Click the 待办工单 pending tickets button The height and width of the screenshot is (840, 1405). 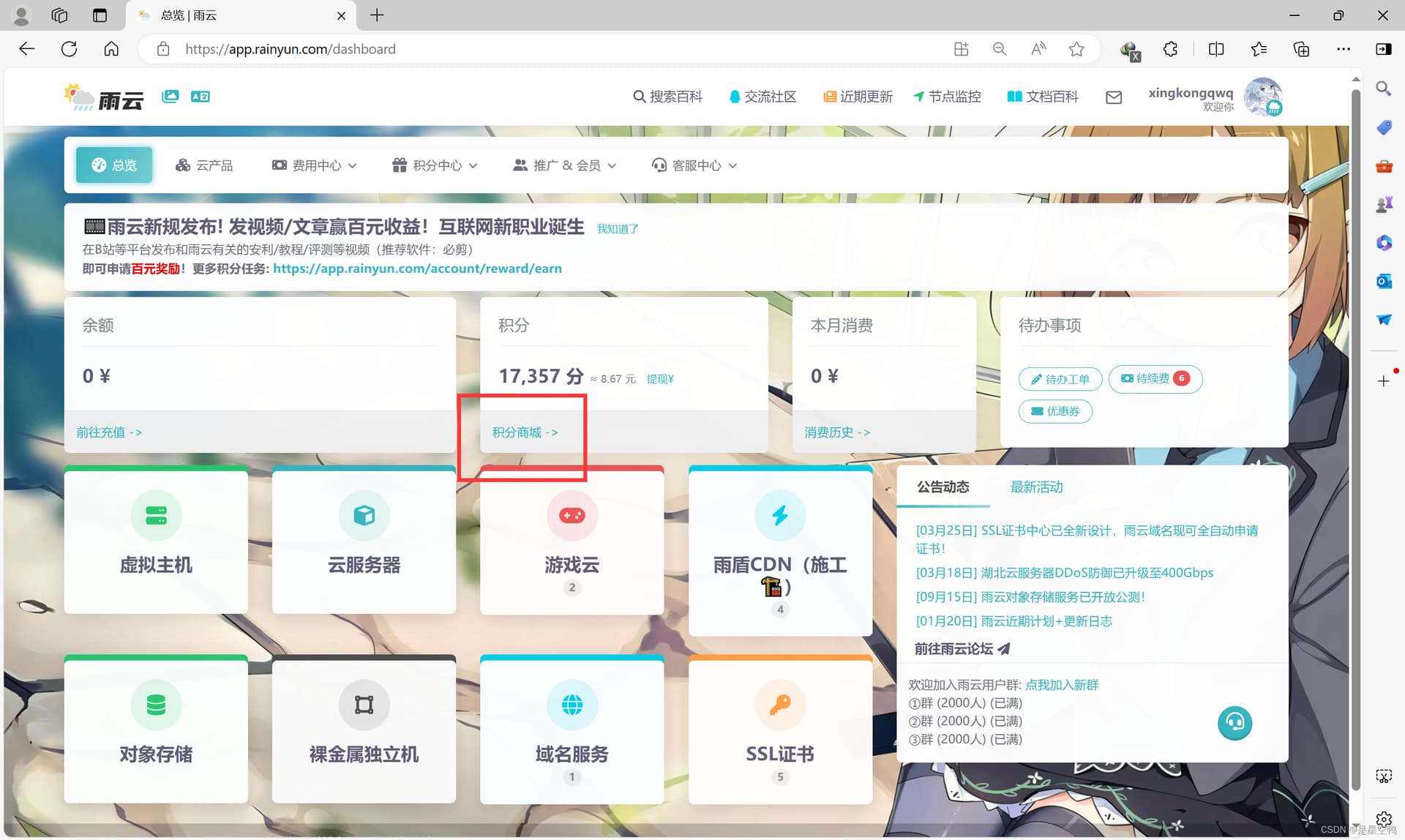point(1060,379)
